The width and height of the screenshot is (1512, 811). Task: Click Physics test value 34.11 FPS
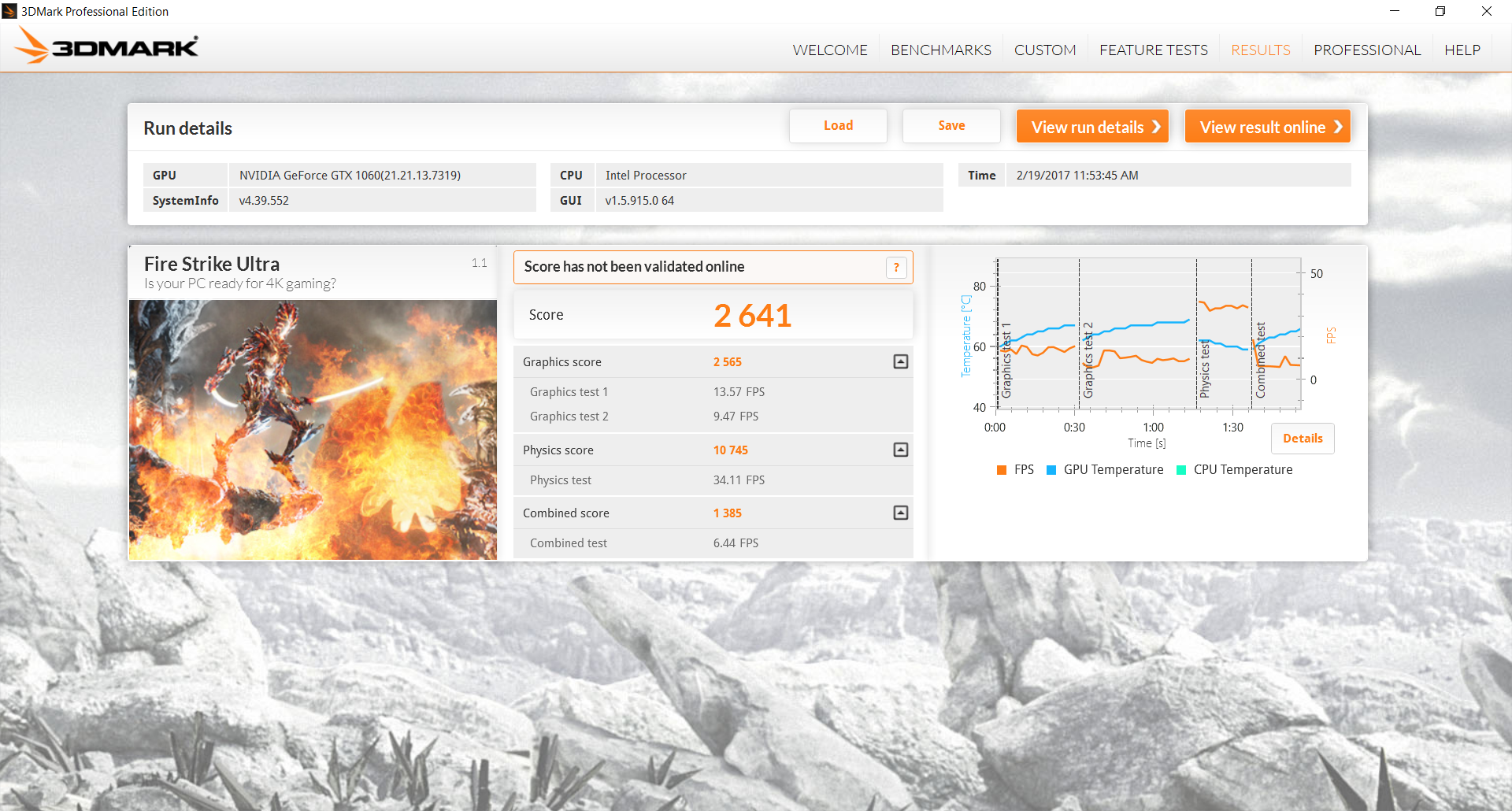[x=739, y=480]
